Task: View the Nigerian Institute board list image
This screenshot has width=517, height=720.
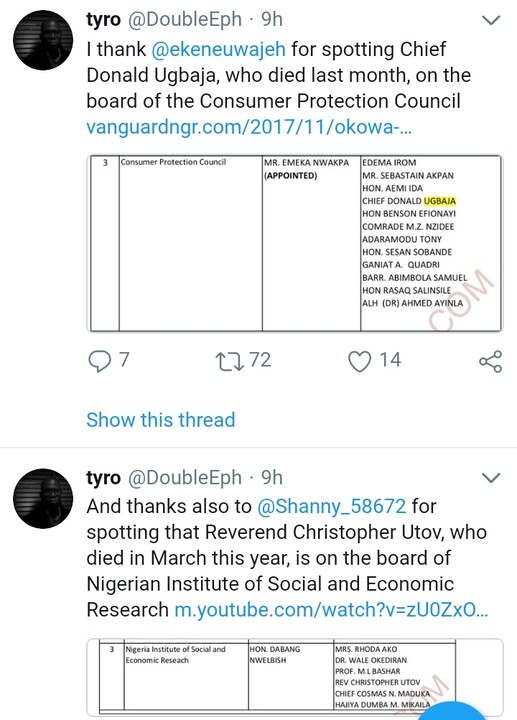Action: pyautogui.click(x=295, y=678)
